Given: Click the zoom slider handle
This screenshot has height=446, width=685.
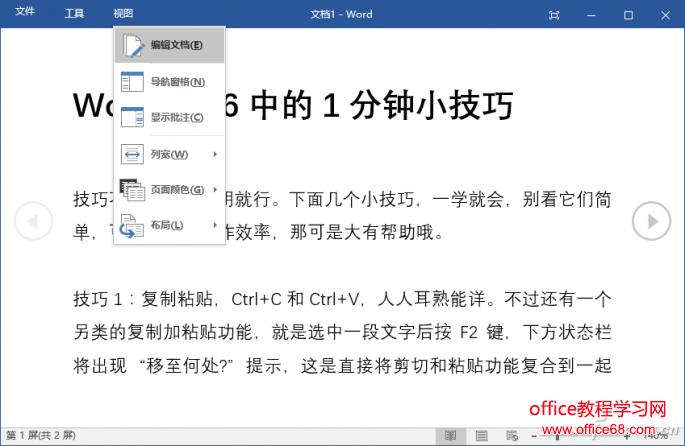Looking at the screenshot, I should (557, 436).
